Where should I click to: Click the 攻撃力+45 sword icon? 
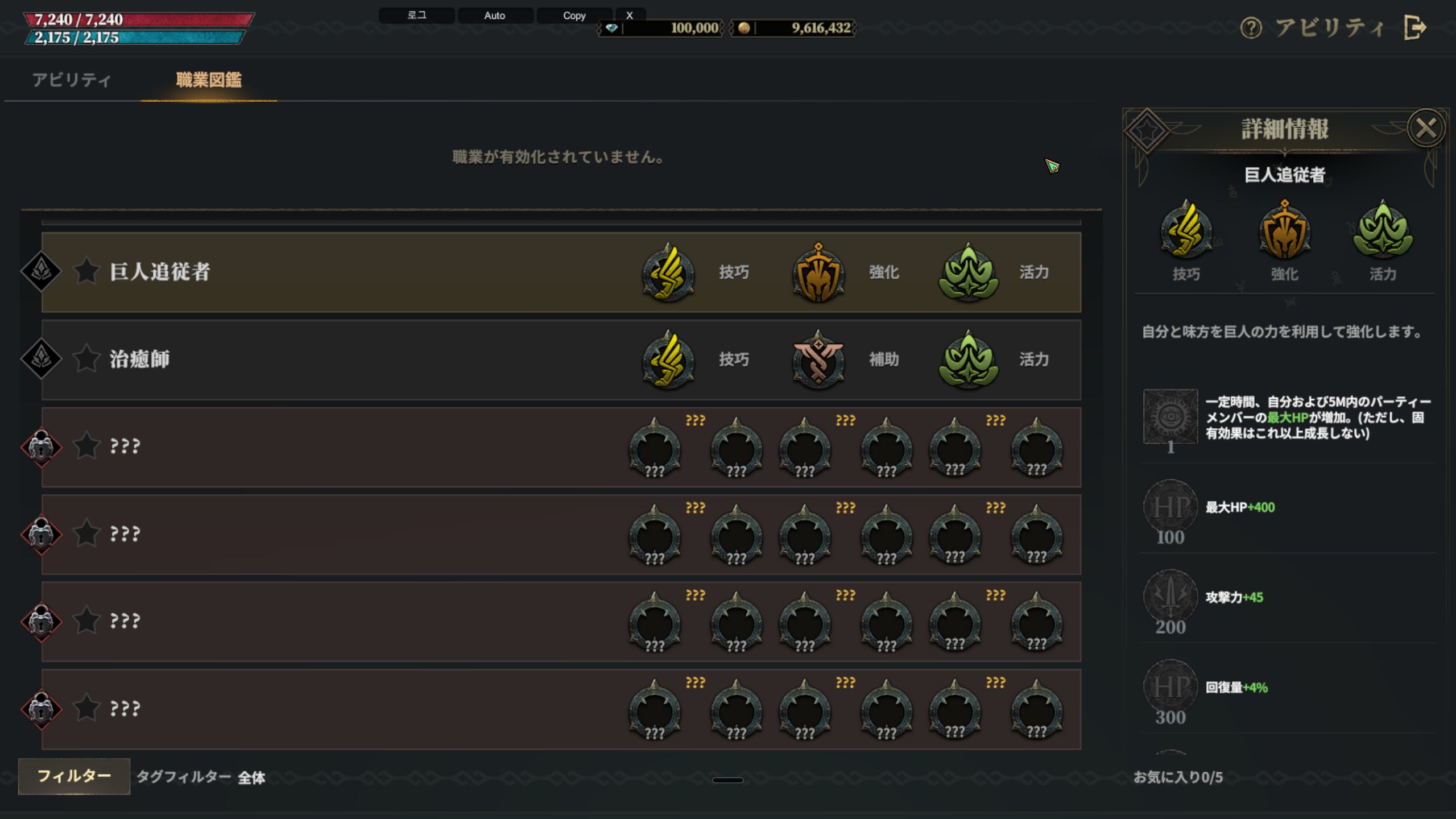[x=1170, y=595]
